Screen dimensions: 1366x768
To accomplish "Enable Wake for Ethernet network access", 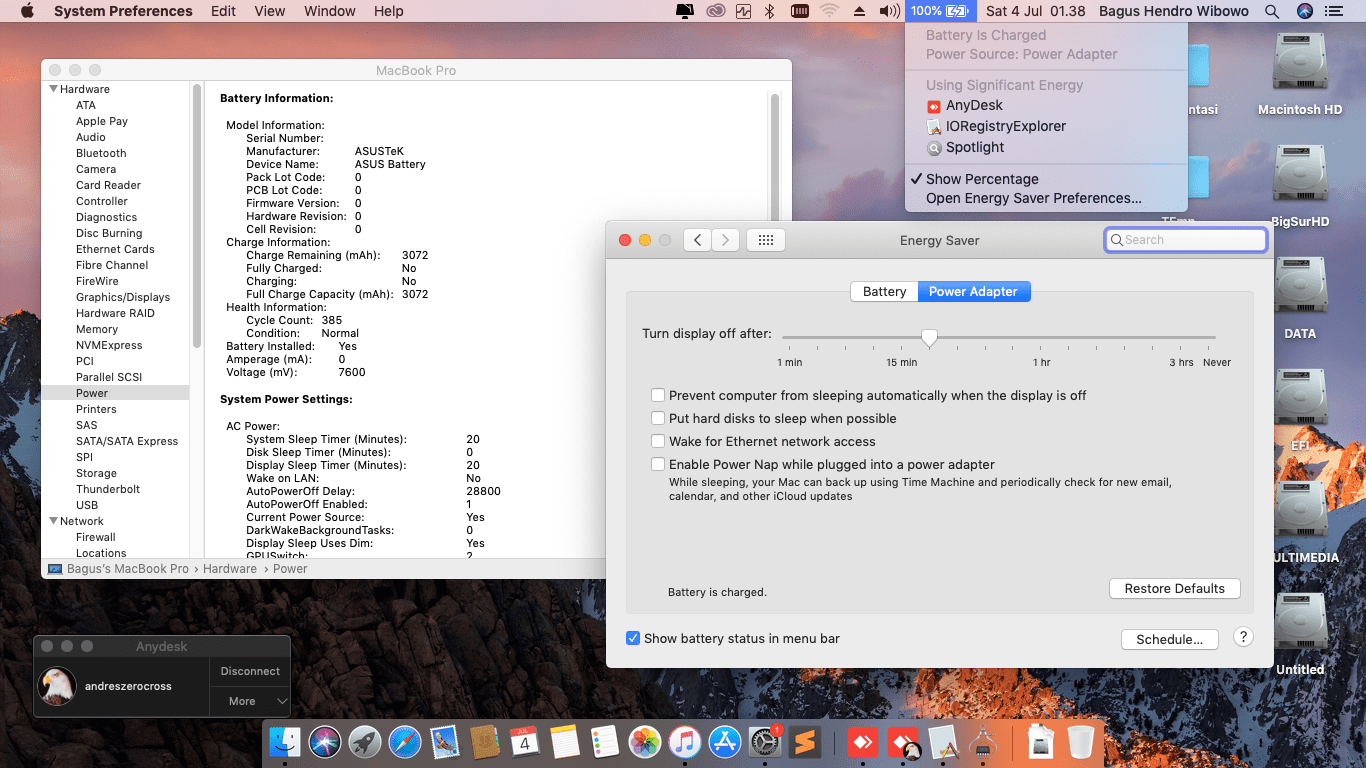I will coord(658,442).
